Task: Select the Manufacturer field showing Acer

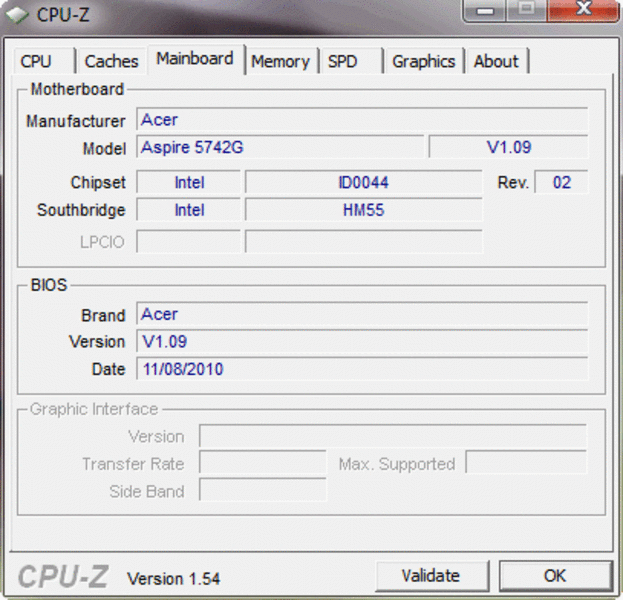Action: (362, 119)
